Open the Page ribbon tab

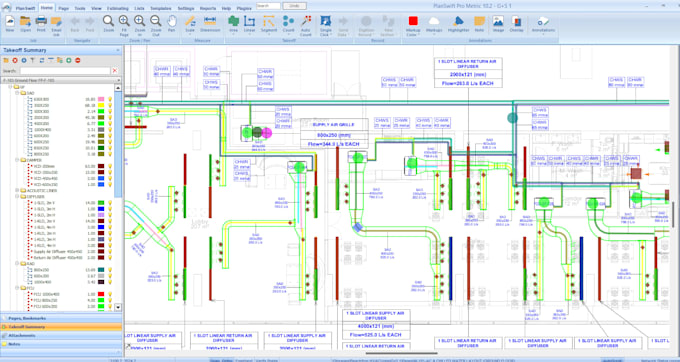tap(63, 8)
